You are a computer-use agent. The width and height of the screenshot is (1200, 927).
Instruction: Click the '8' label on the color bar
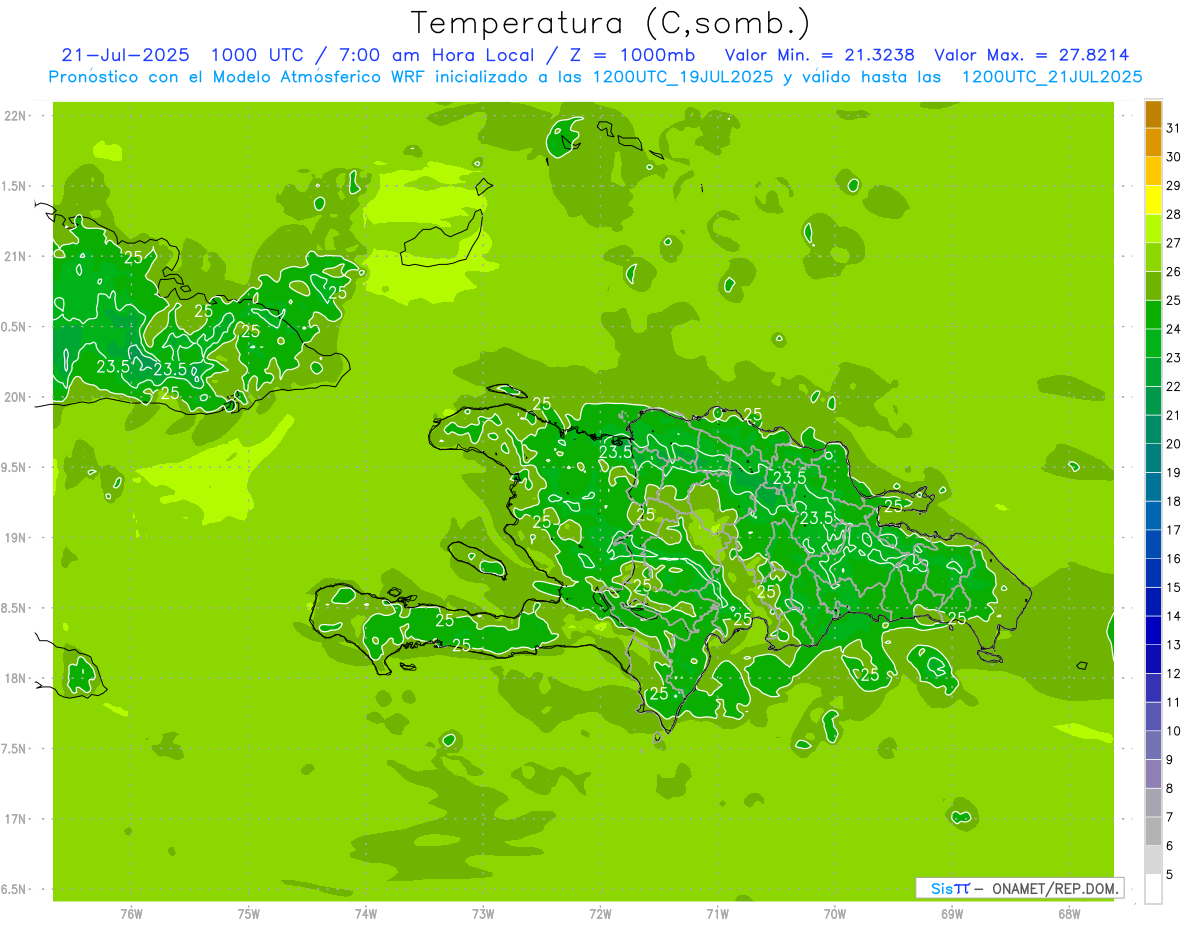(1170, 788)
